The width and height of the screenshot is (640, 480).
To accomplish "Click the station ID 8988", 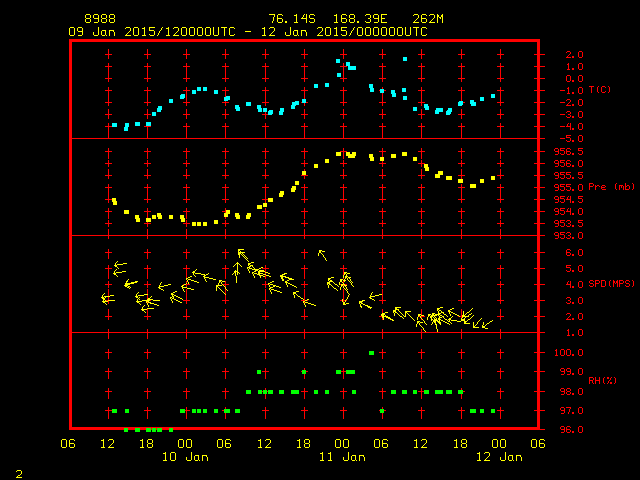I will (100, 19).
